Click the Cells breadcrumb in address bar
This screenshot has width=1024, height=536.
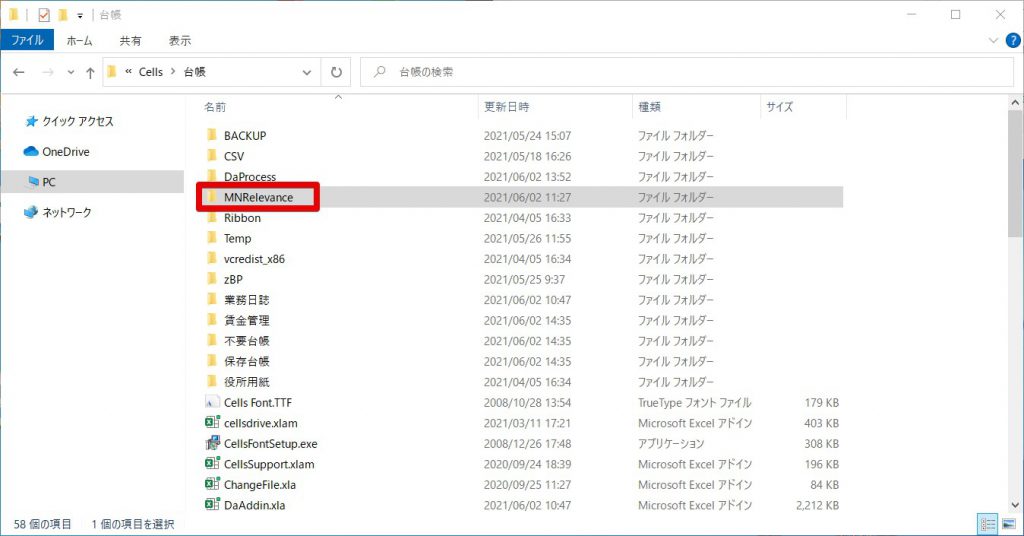tap(151, 72)
